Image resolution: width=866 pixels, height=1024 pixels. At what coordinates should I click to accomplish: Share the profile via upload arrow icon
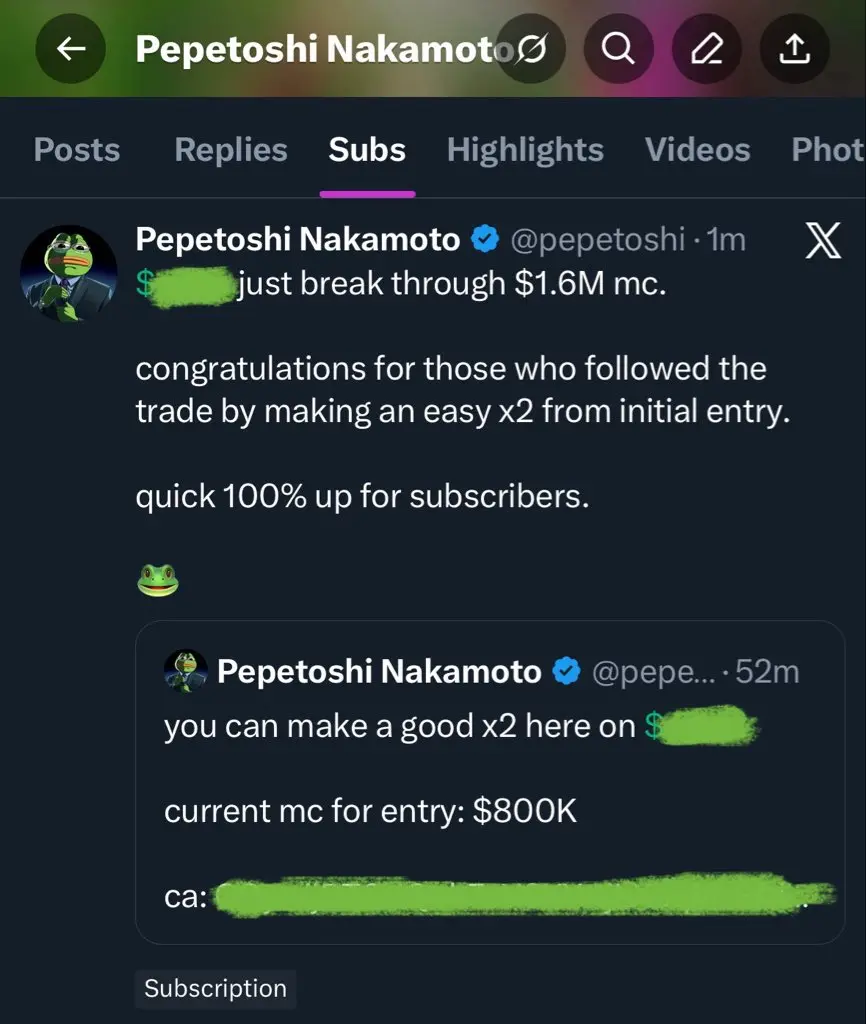pos(795,48)
